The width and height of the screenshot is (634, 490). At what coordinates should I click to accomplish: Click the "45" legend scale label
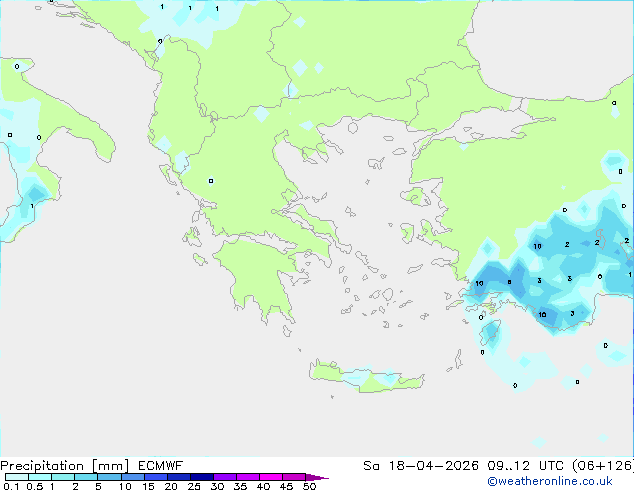tap(286, 486)
